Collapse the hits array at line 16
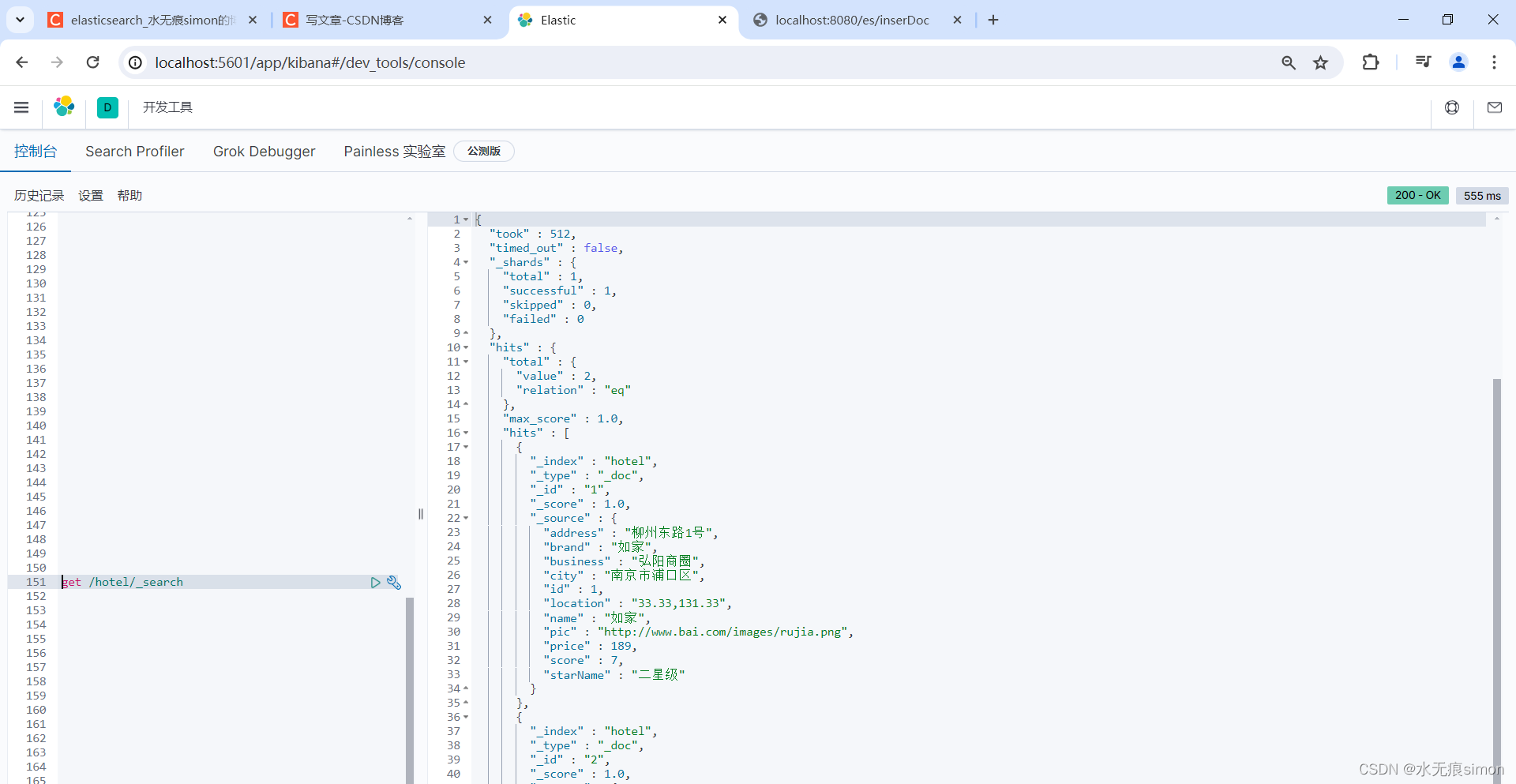Image resolution: width=1516 pixels, height=784 pixels. pos(466,433)
